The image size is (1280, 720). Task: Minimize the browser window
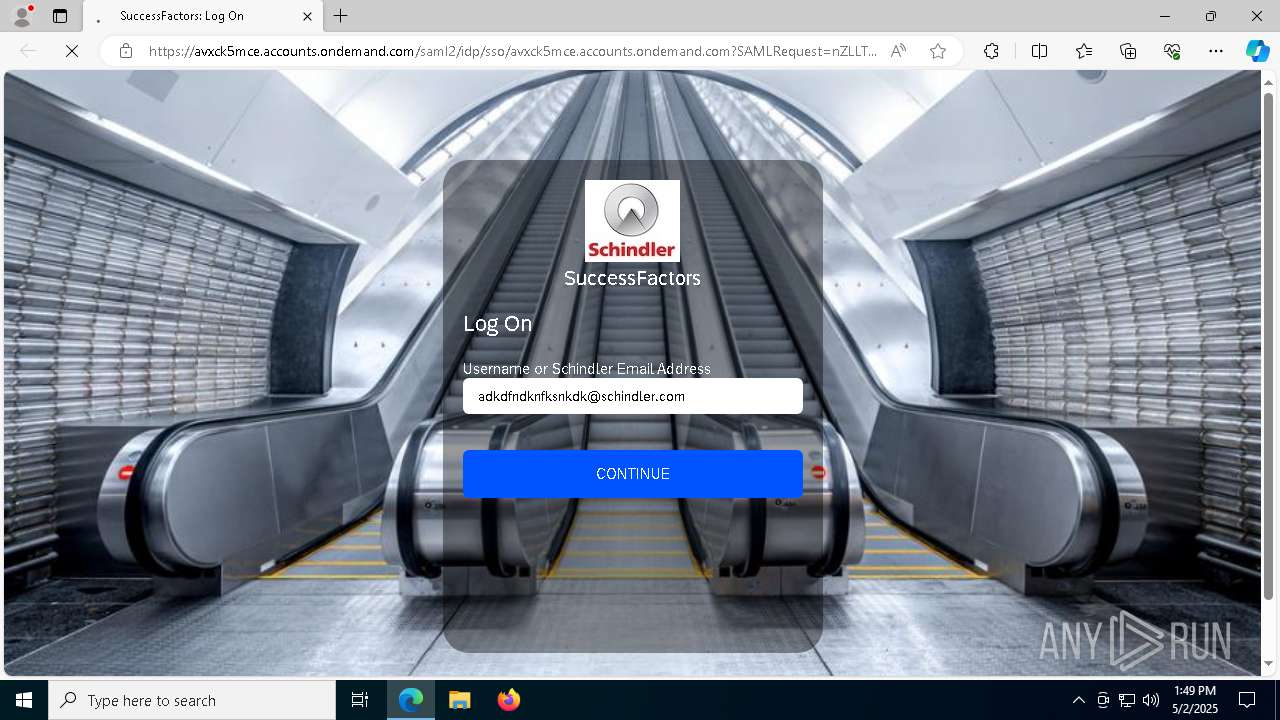coord(1165,16)
